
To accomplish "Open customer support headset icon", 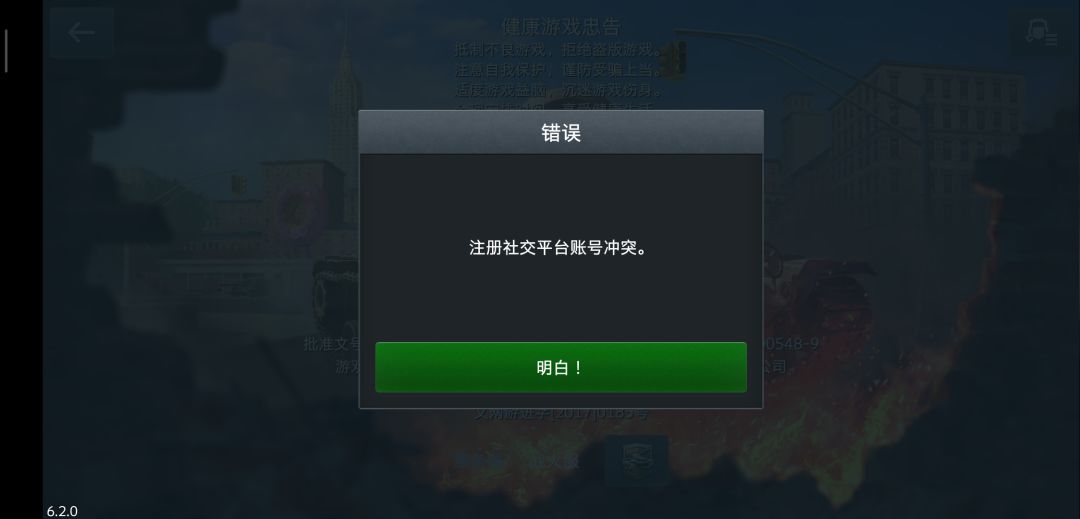I will click(1041, 32).
